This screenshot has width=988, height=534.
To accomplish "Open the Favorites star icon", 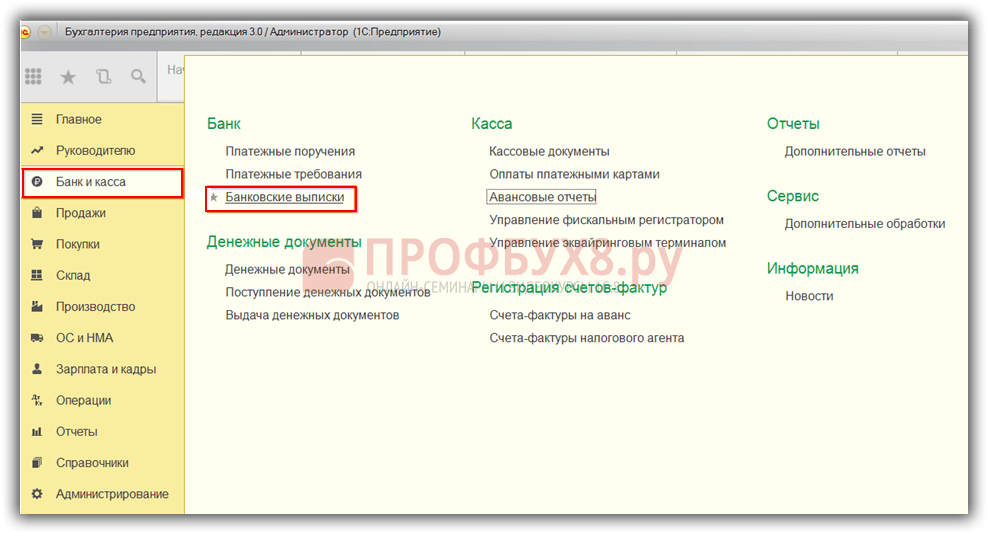I will [68, 77].
